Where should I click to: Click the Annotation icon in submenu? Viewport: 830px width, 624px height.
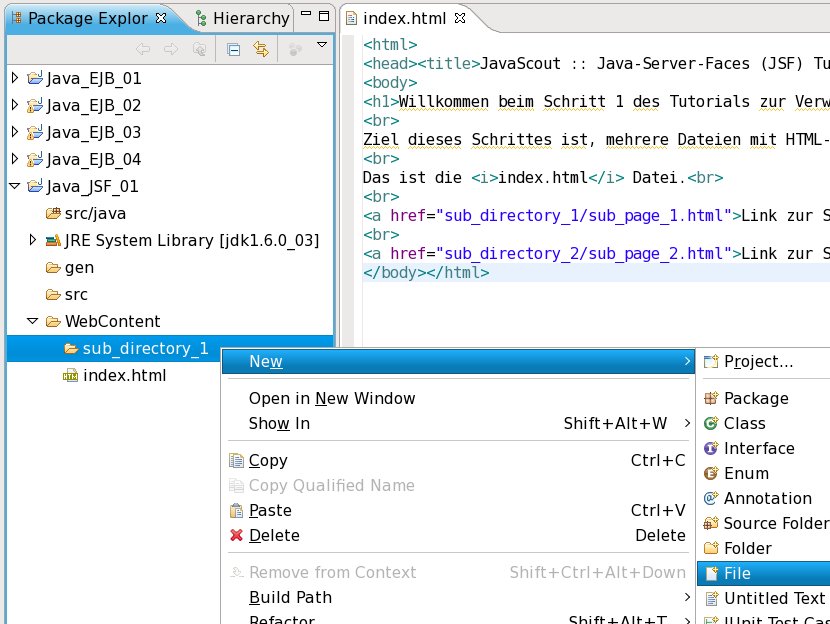[x=711, y=499]
